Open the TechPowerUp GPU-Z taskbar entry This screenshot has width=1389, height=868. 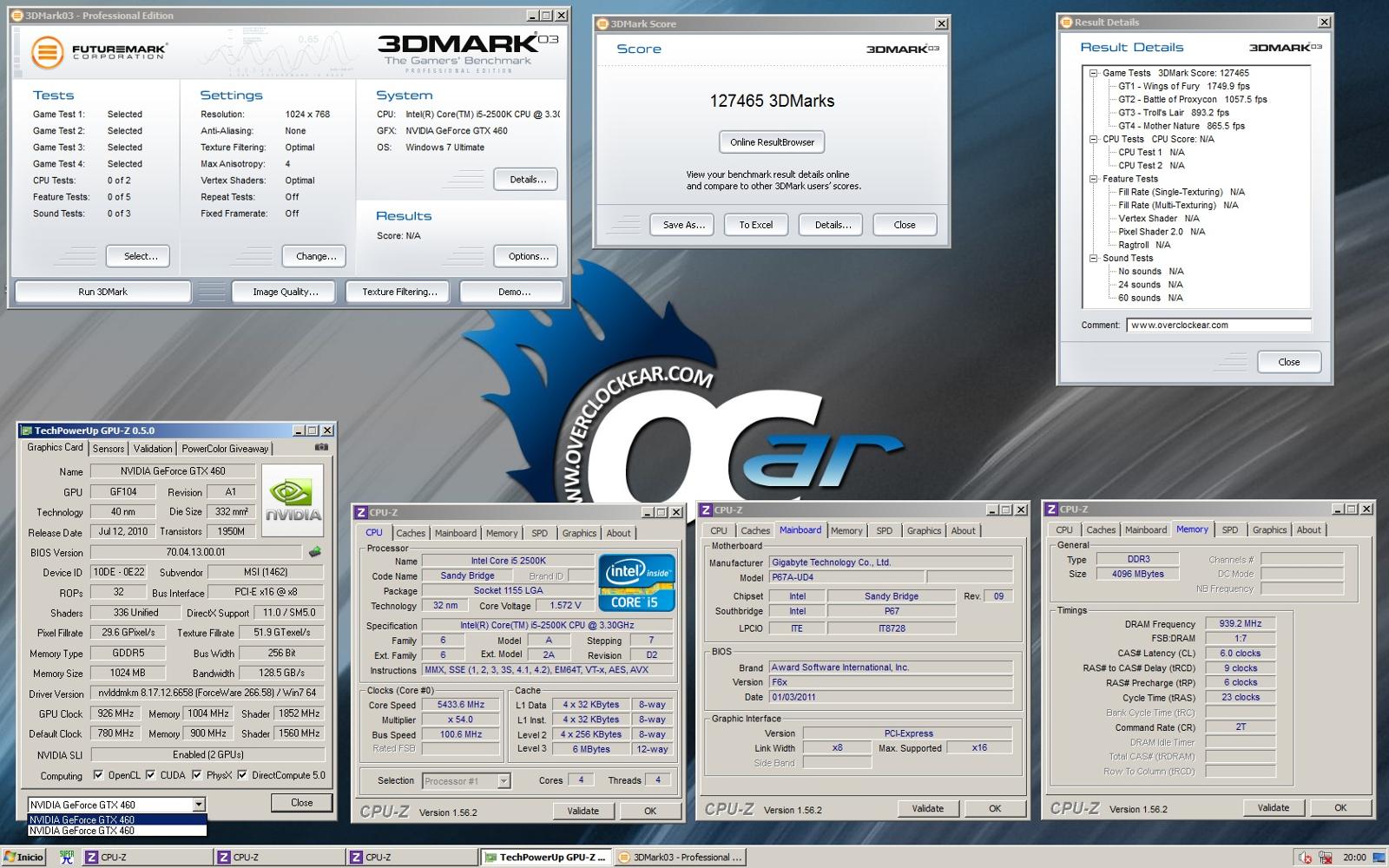pos(546,857)
